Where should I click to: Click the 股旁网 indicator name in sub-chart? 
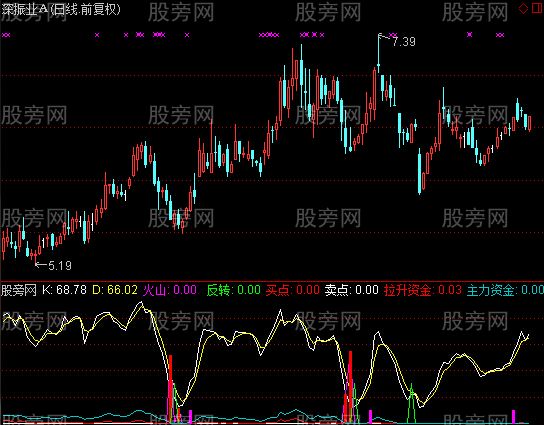[x=19, y=290]
